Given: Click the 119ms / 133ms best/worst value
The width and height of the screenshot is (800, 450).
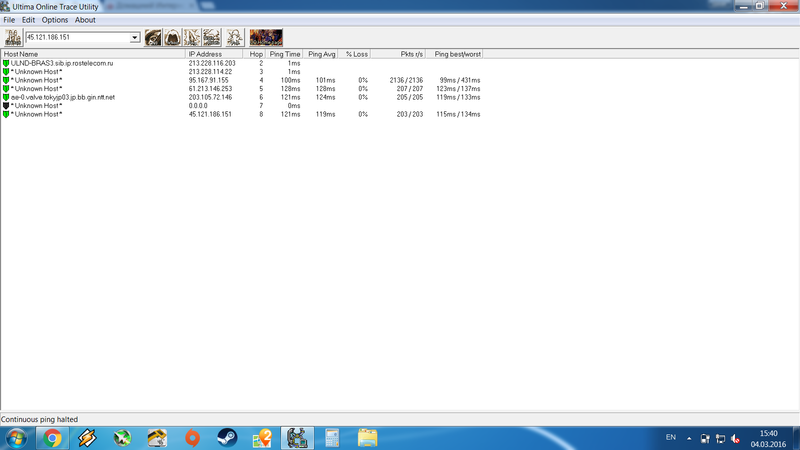Looking at the screenshot, I should (458, 97).
